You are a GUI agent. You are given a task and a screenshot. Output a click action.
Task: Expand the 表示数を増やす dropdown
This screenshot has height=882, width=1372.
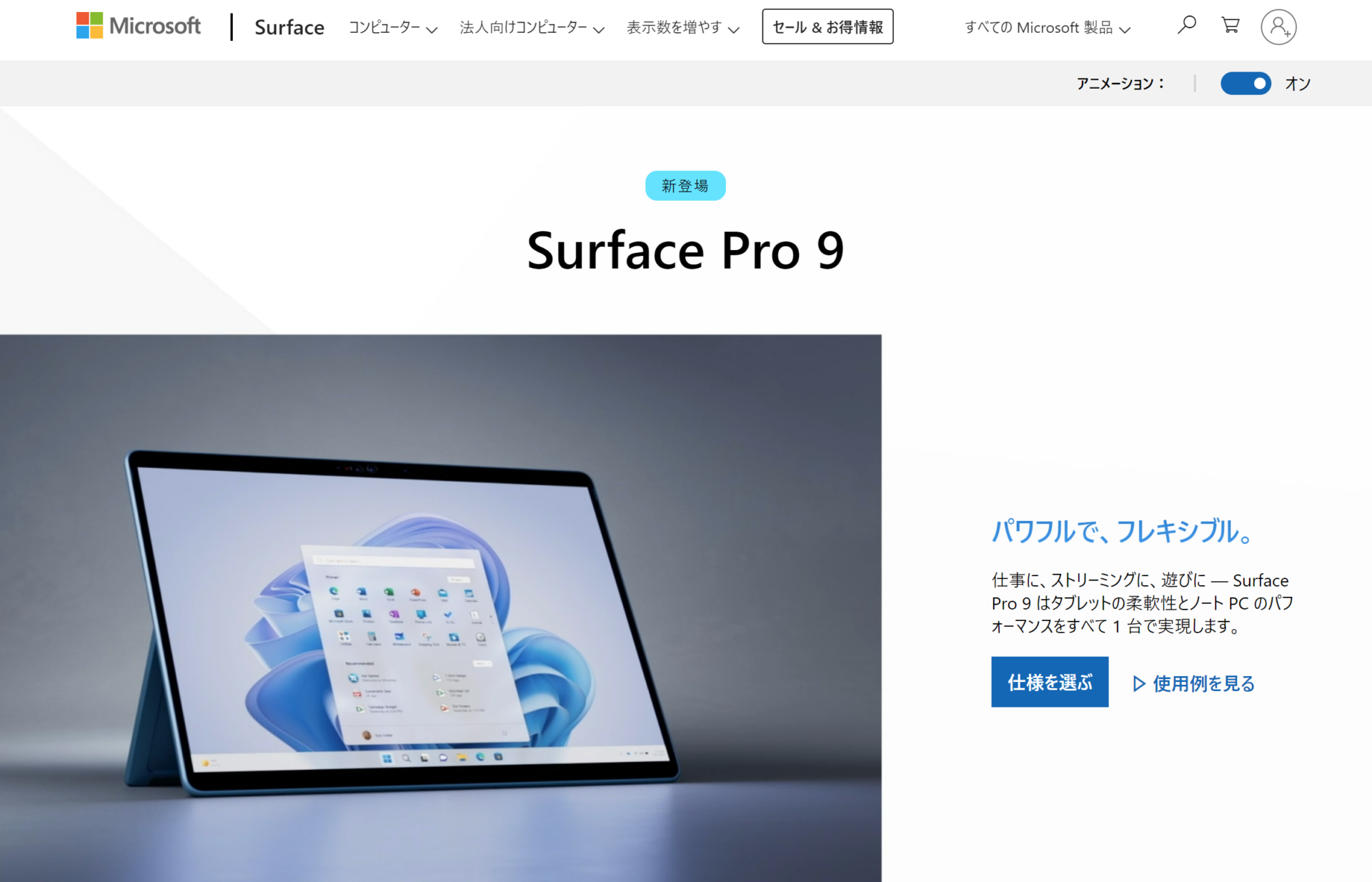tap(682, 28)
